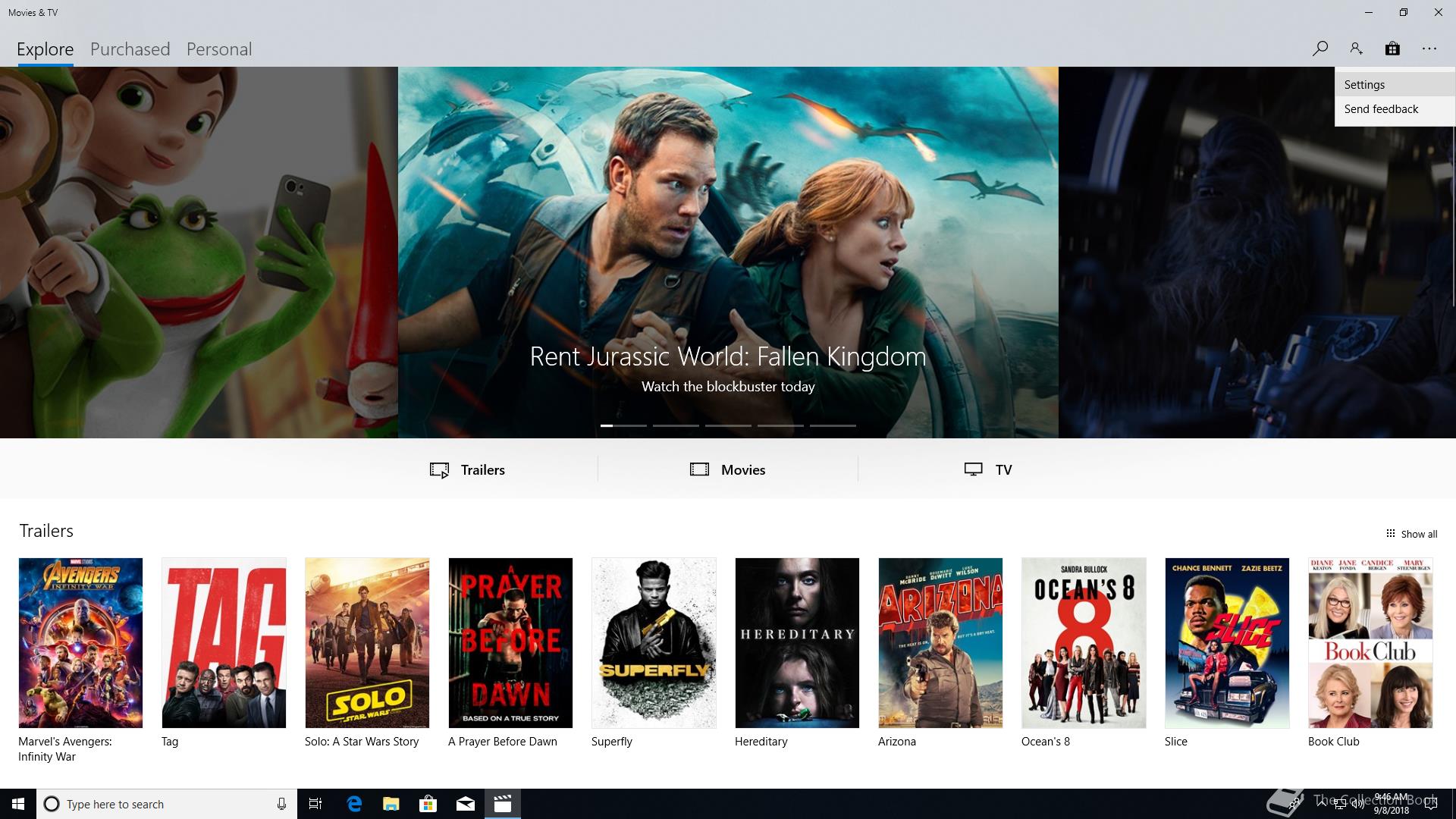Open the Store shopping bag icon

coord(1392,49)
